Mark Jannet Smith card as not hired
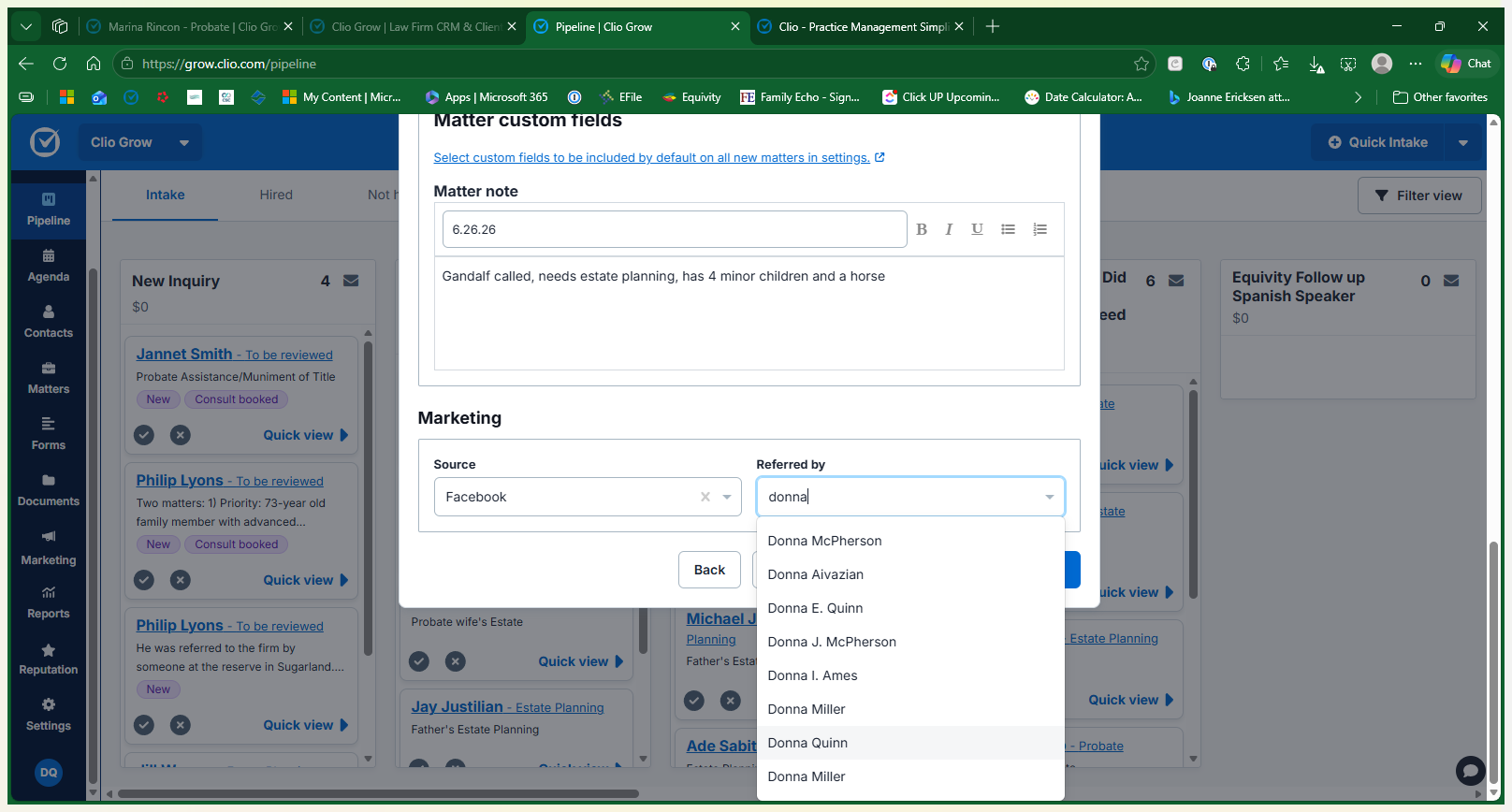The image size is (1512, 812). pos(181,435)
